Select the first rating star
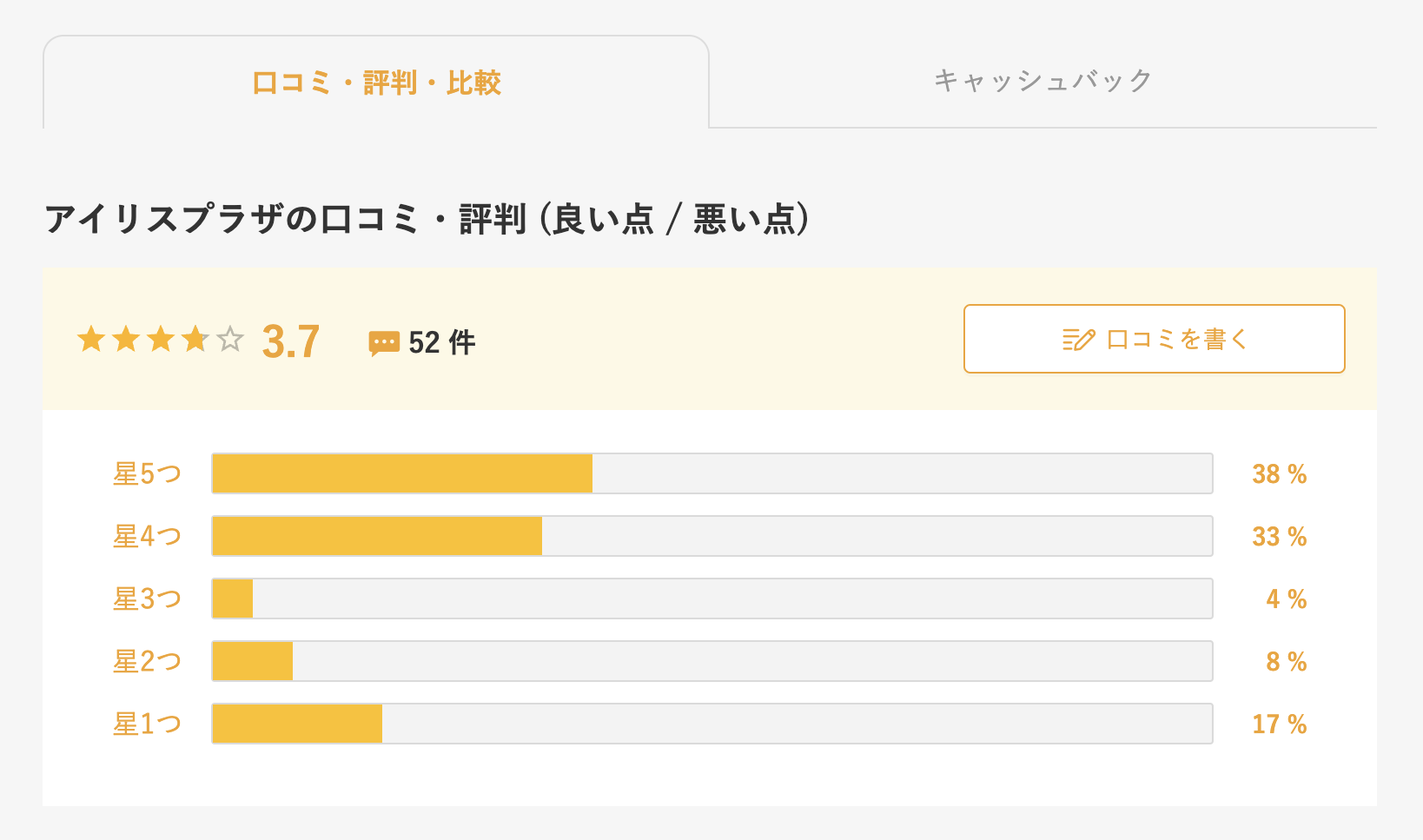The width and height of the screenshot is (1423, 840). point(91,339)
